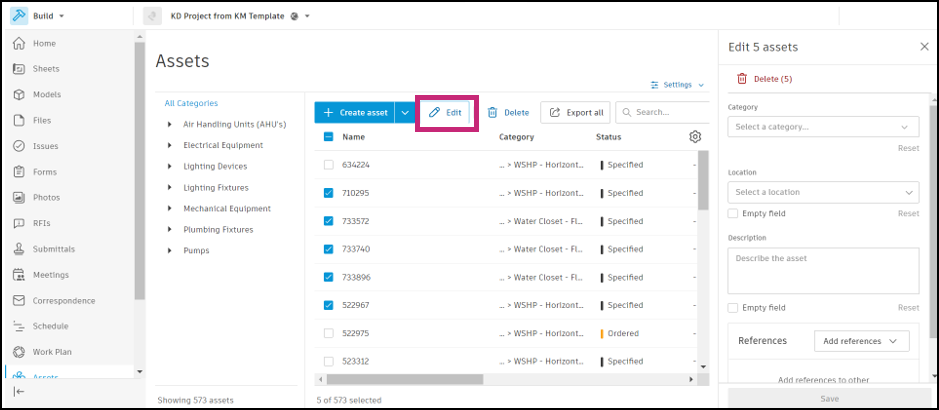939x410 pixels.
Task: Select All Categories link
Action: pos(191,103)
